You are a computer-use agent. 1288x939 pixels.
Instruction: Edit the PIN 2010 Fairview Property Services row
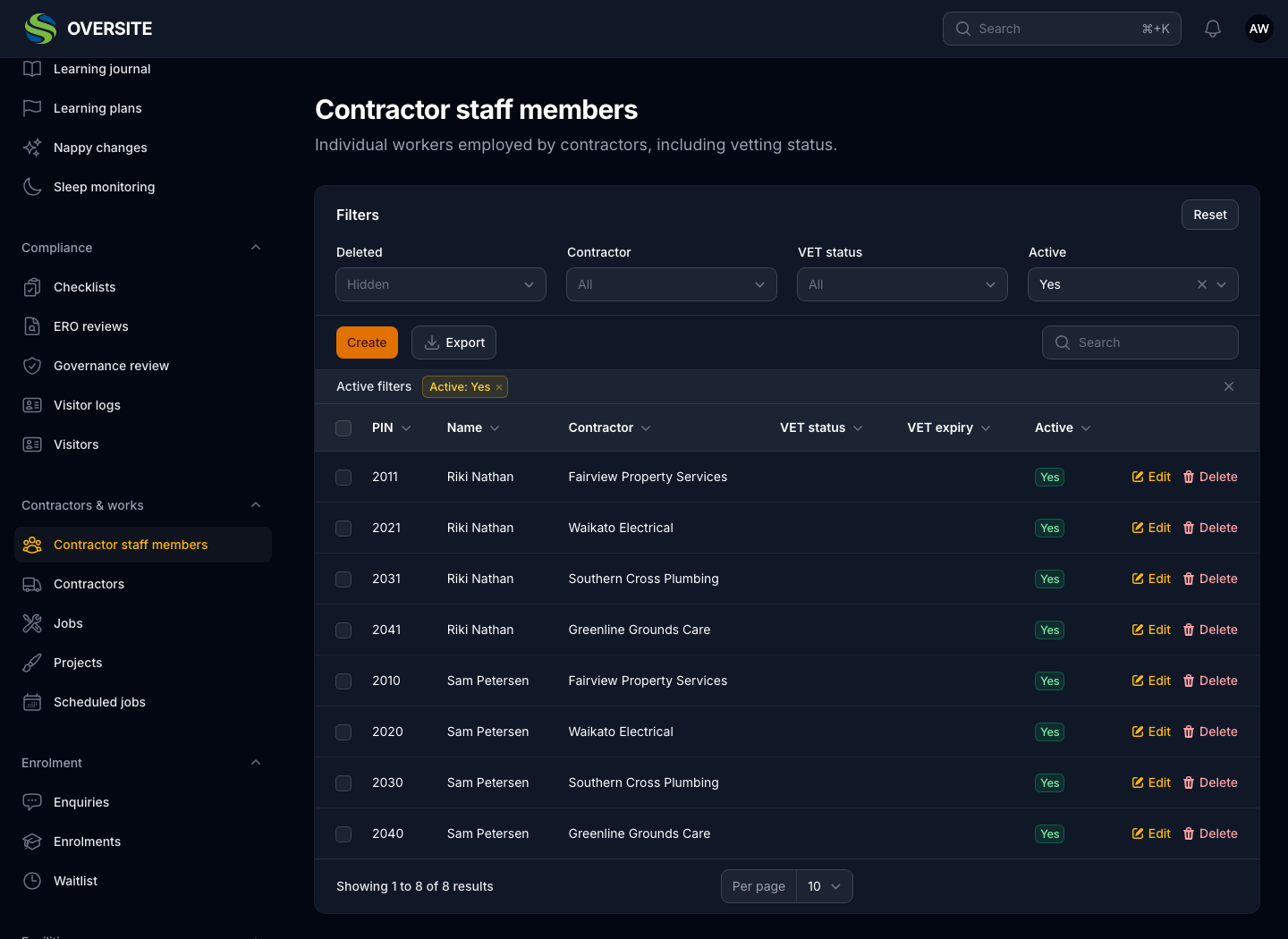pos(1151,681)
